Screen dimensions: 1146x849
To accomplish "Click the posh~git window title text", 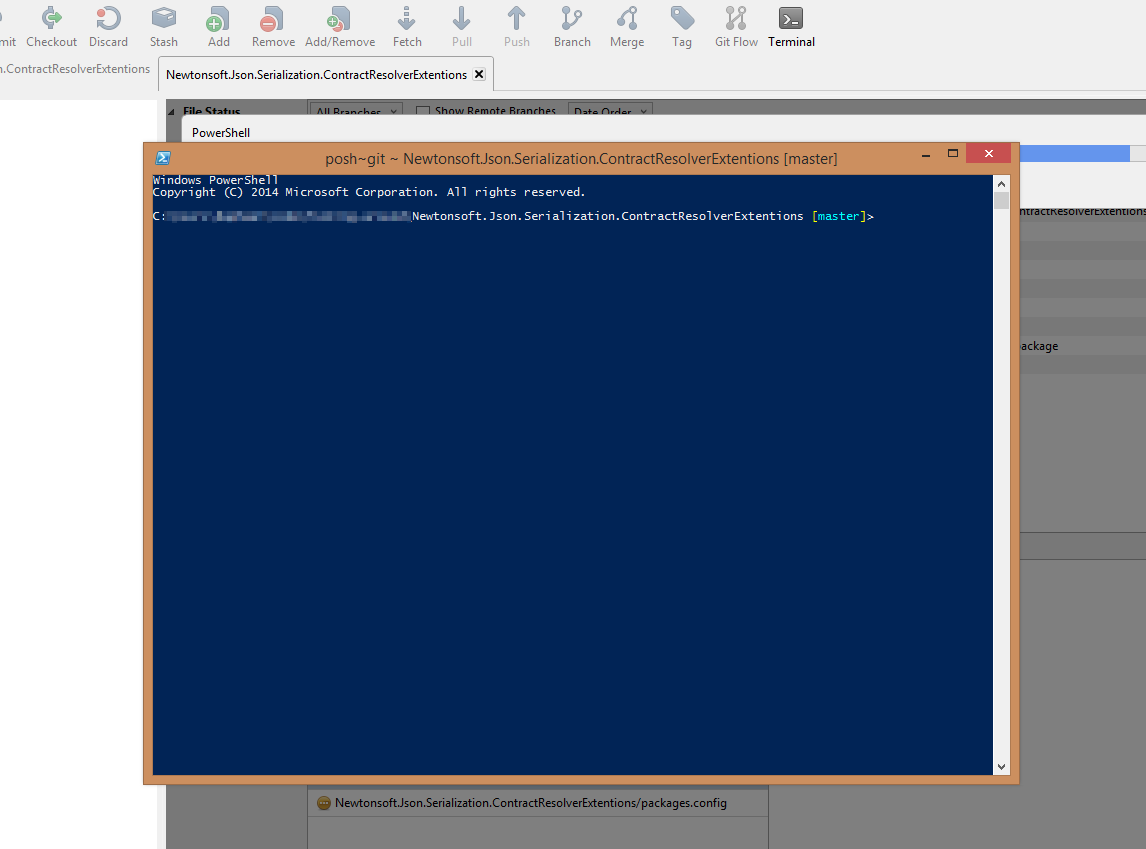I will pyautogui.click(x=581, y=159).
